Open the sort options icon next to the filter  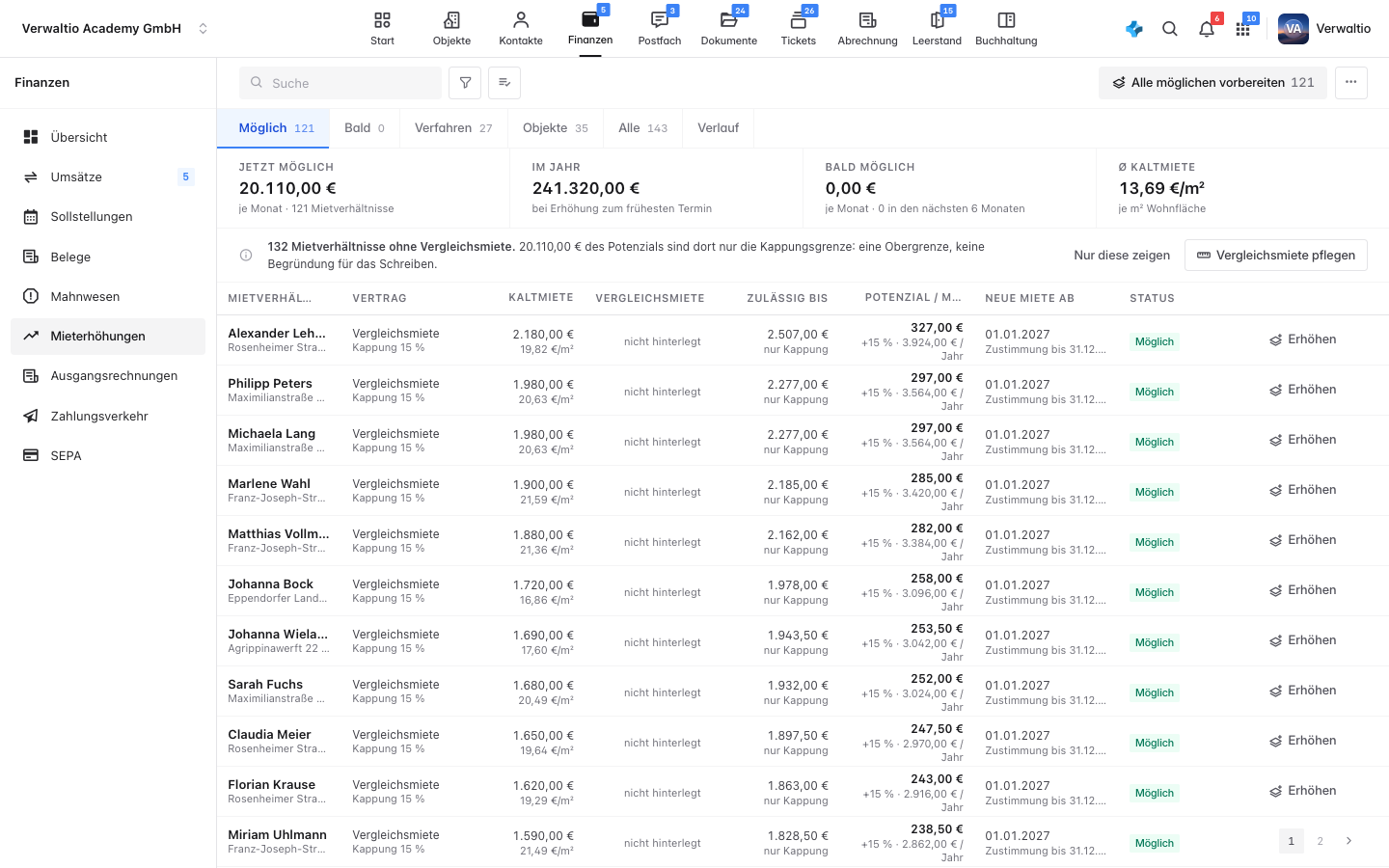coord(504,83)
